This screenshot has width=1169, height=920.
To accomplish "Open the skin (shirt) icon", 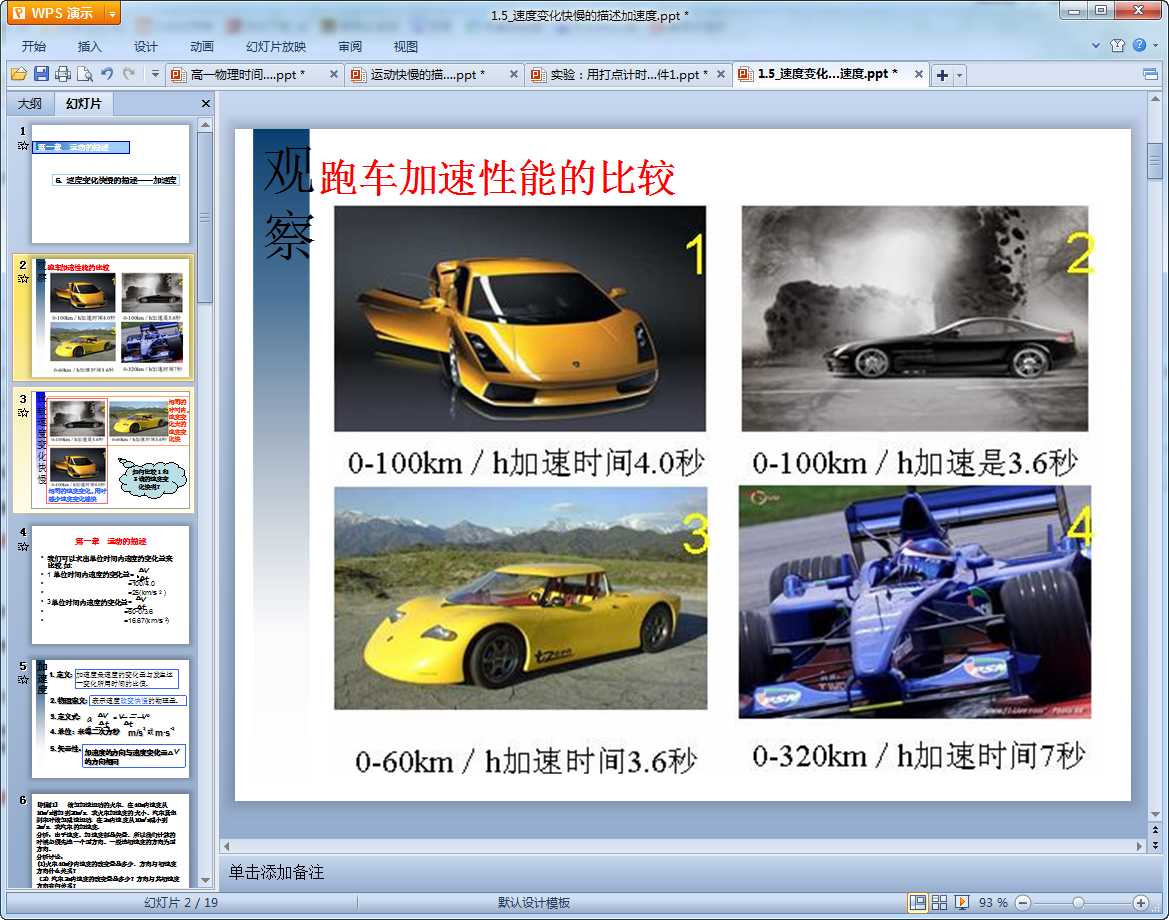I will 1118,46.
